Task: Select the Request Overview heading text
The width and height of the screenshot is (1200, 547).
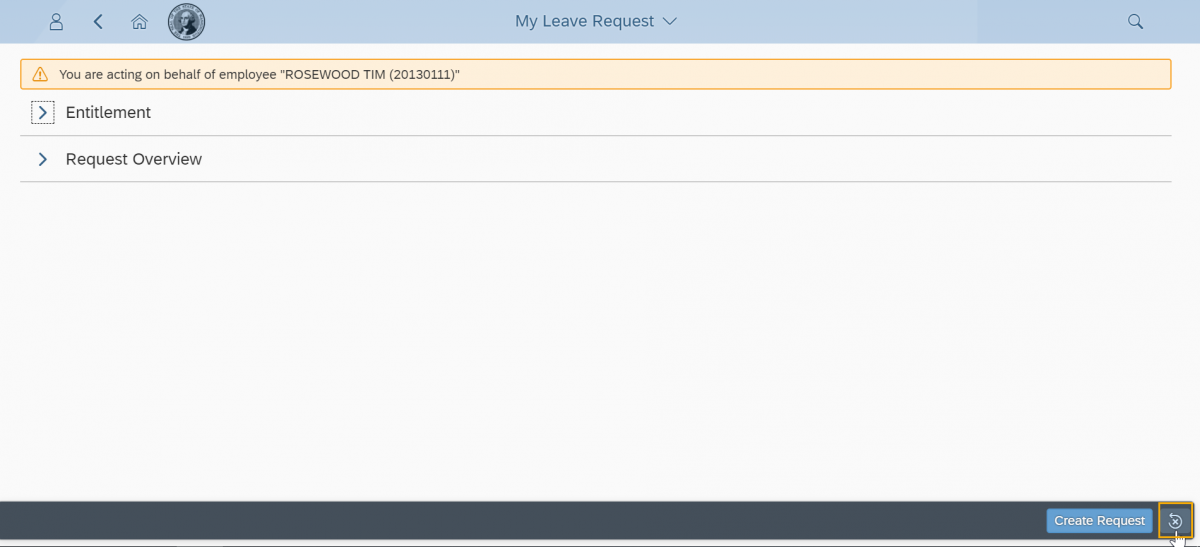Action: (133, 160)
